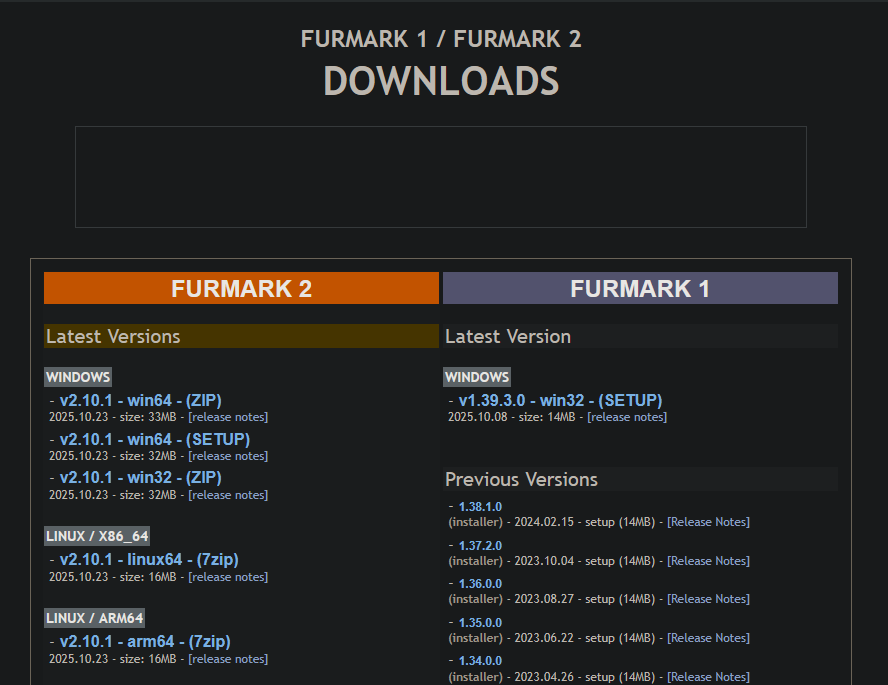888x685 pixels.
Task: Click the Latest Version heading under FurMark 1
Action: click(640, 336)
